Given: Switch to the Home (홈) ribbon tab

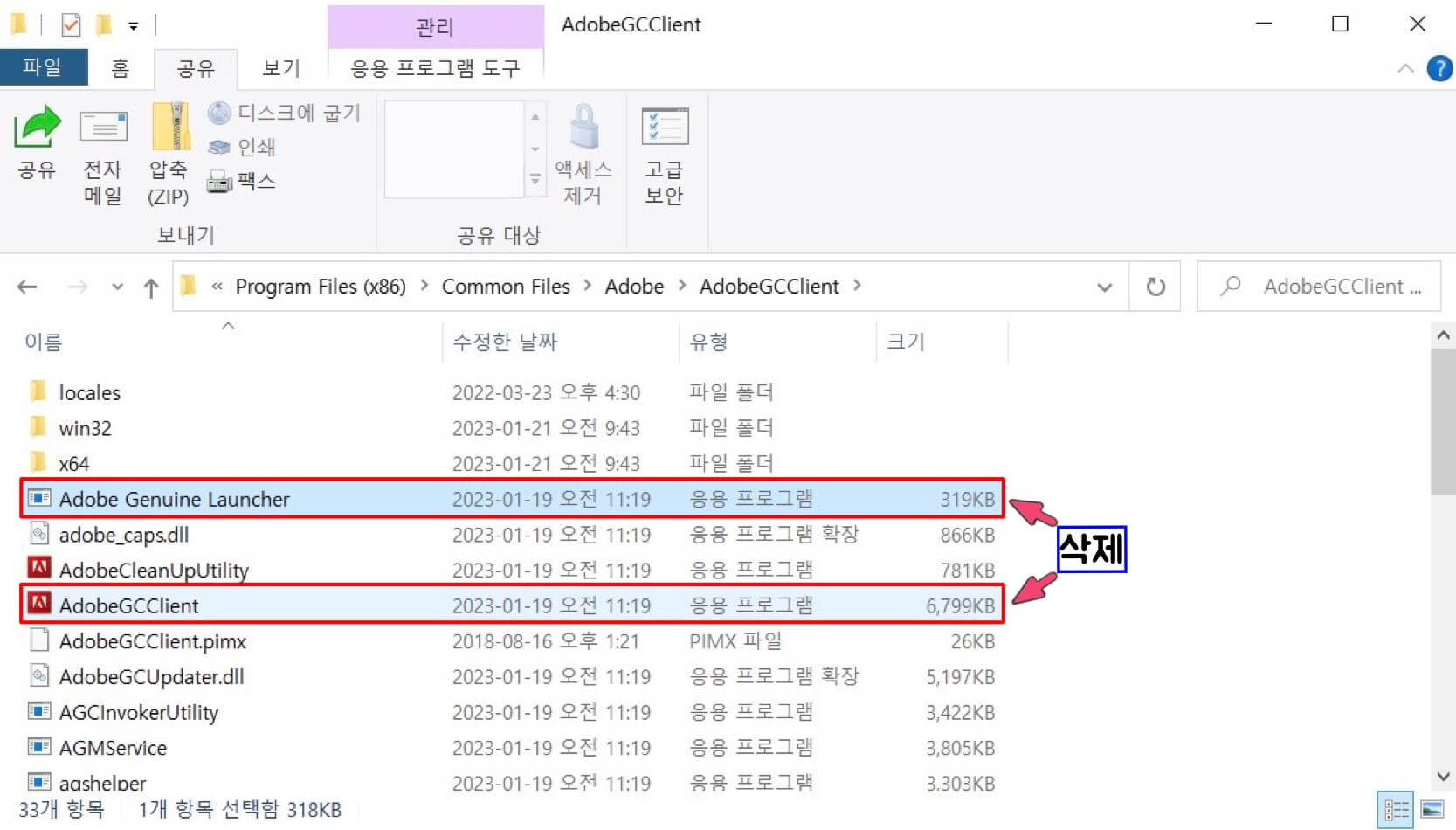Looking at the screenshot, I should [x=120, y=68].
